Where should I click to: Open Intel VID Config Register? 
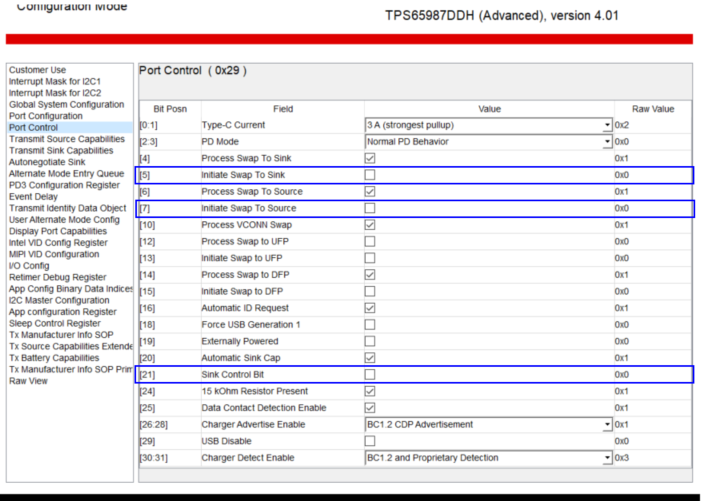(59, 243)
